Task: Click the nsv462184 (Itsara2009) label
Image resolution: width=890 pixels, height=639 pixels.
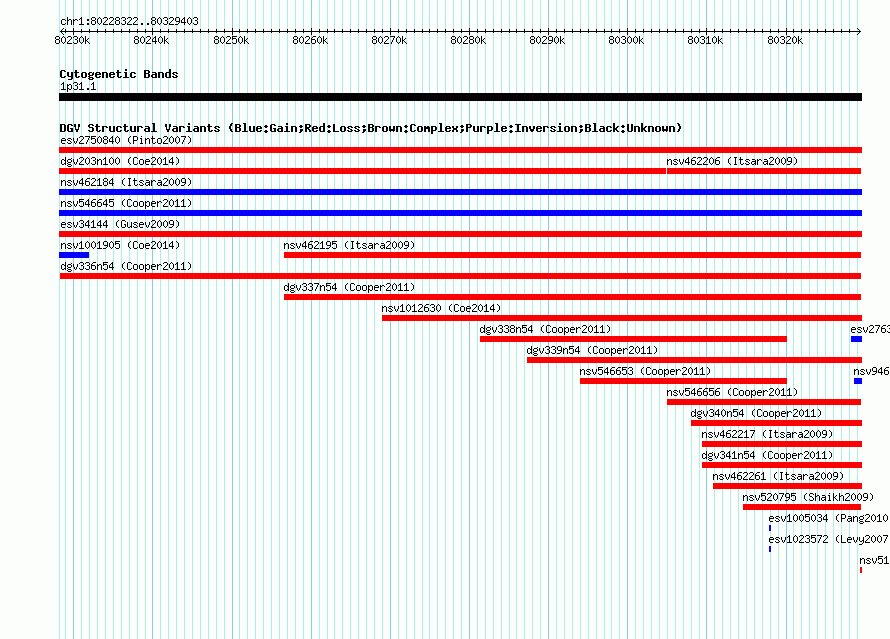Action: (126, 182)
